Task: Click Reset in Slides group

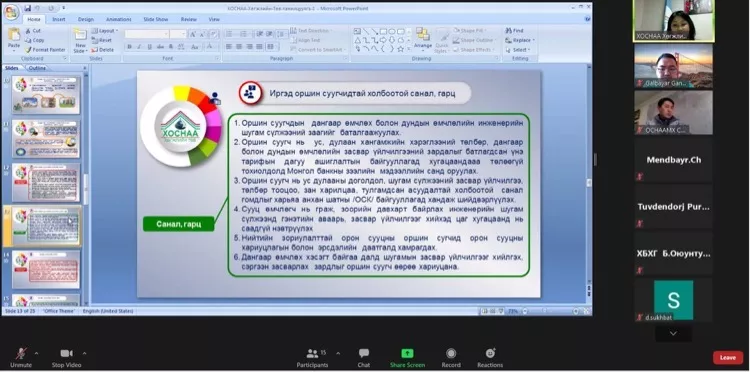Action: pos(102,40)
